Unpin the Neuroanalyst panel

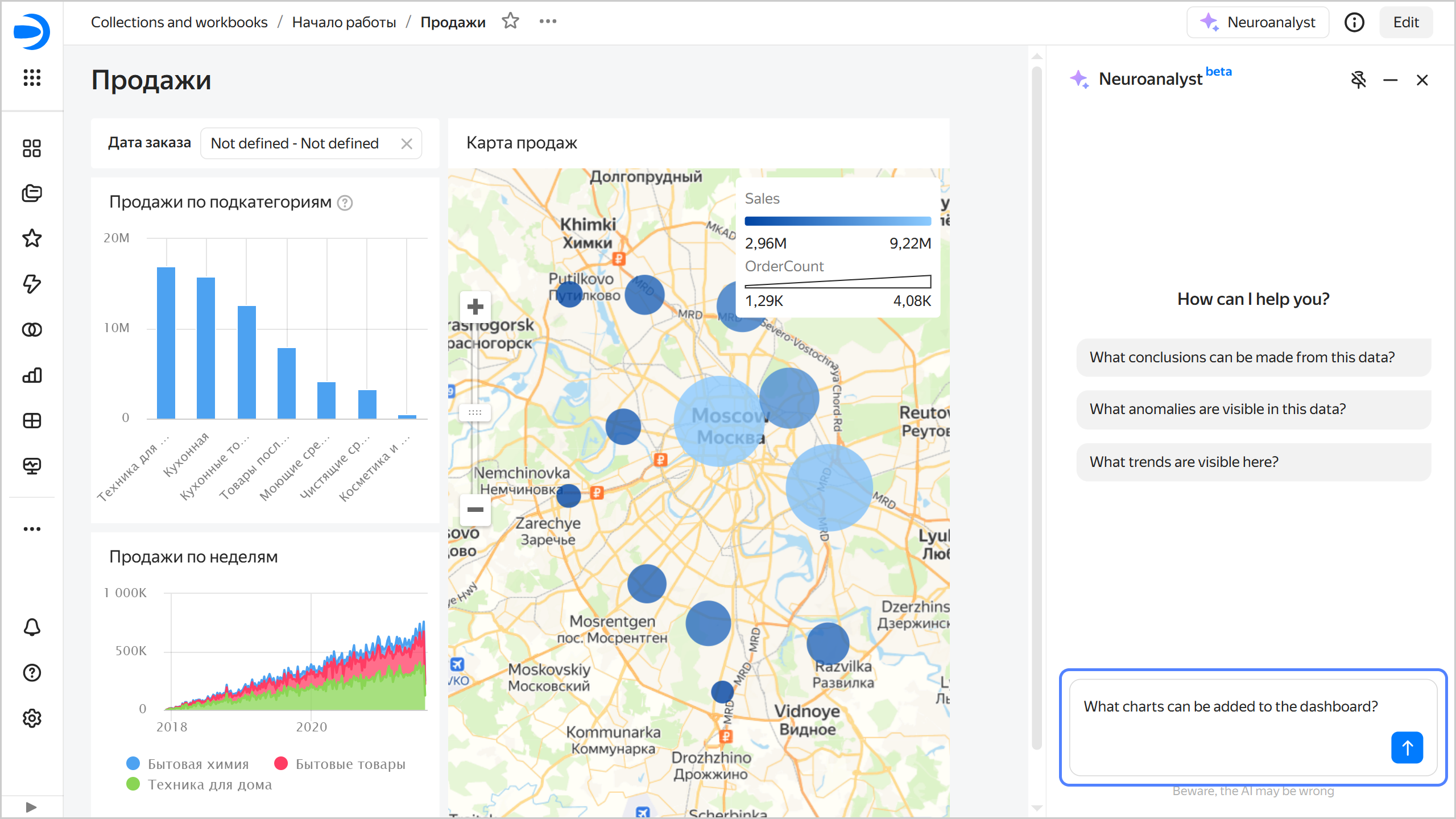coord(1358,80)
